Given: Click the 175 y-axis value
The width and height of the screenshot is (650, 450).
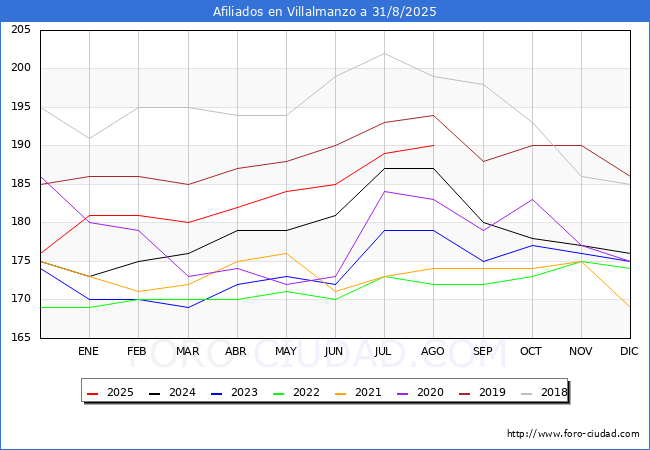Looking at the screenshot, I should [x=21, y=260].
